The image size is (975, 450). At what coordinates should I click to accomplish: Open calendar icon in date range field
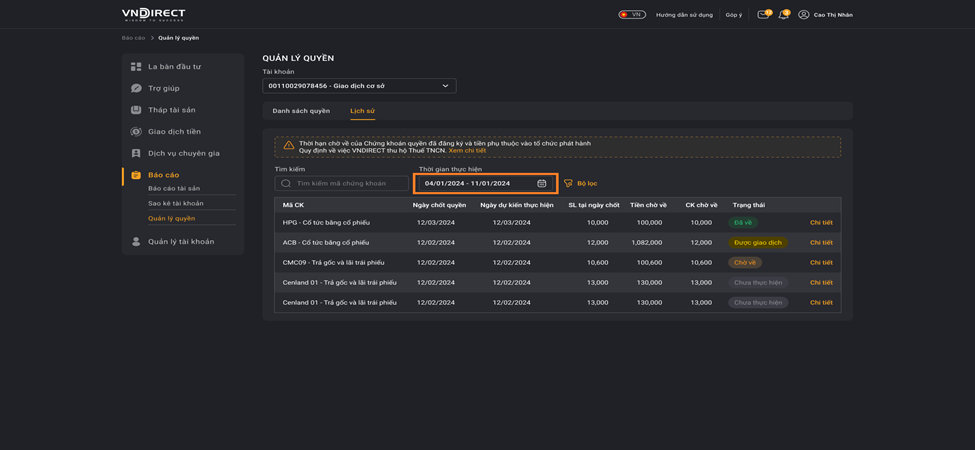click(542, 183)
